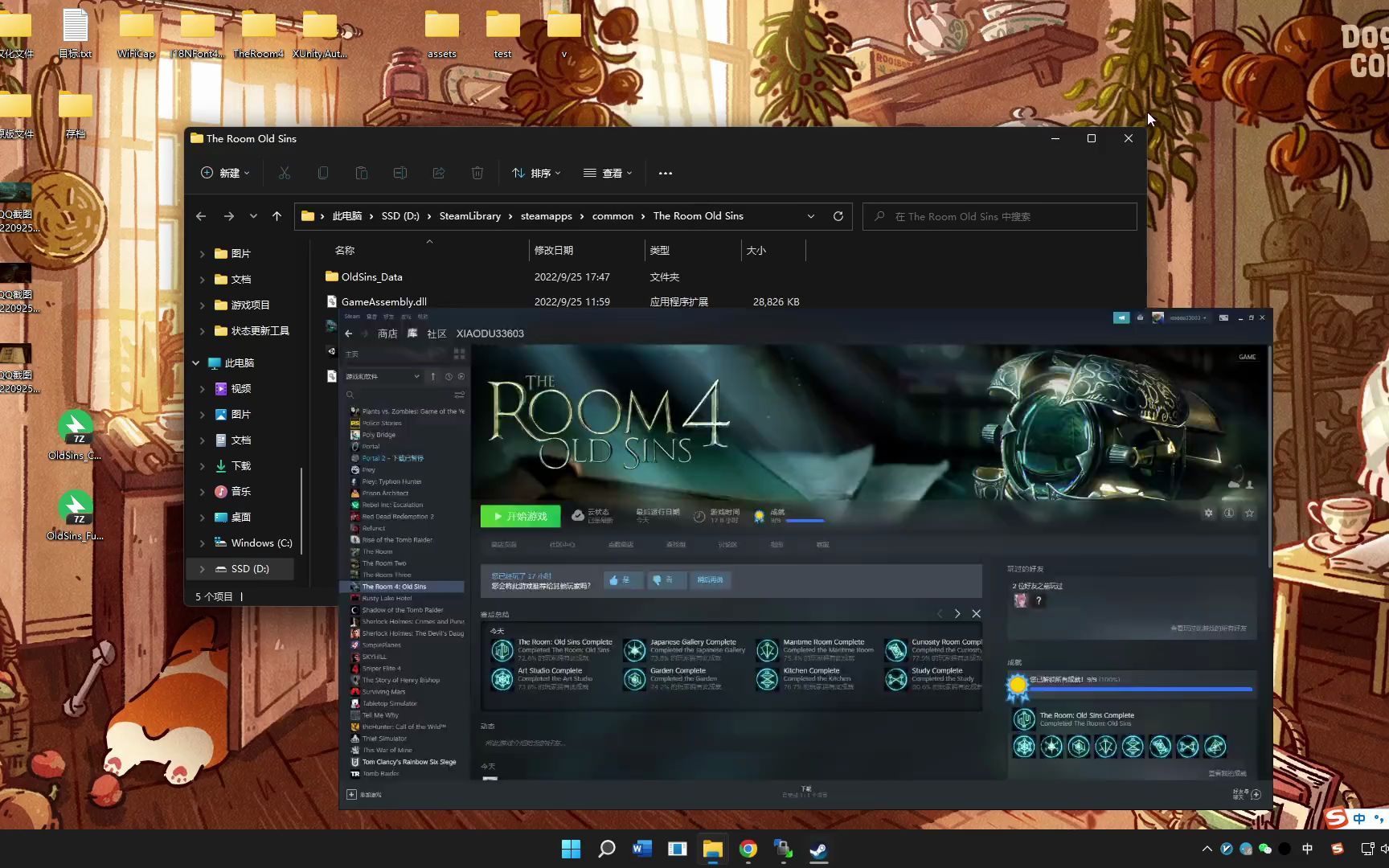Go back in Steam navigation
The height and width of the screenshot is (868, 1389).
click(x=348, y=334)
